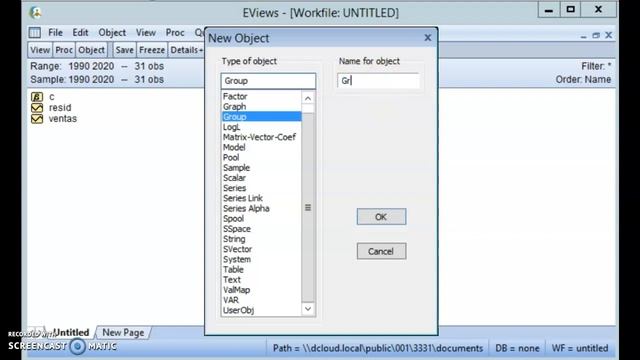Click the Filter: * label
This screenshot has height=360, width=640.
(596, 66)
